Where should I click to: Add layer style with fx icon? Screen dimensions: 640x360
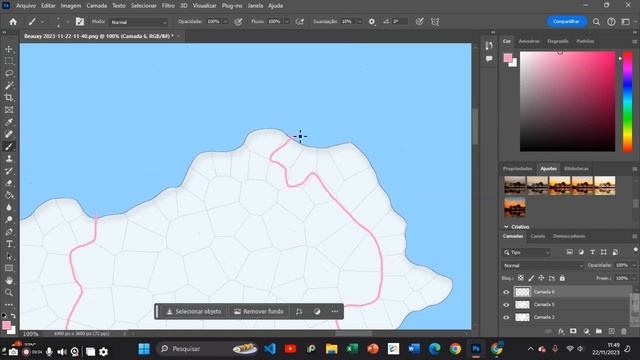[561, 331]
